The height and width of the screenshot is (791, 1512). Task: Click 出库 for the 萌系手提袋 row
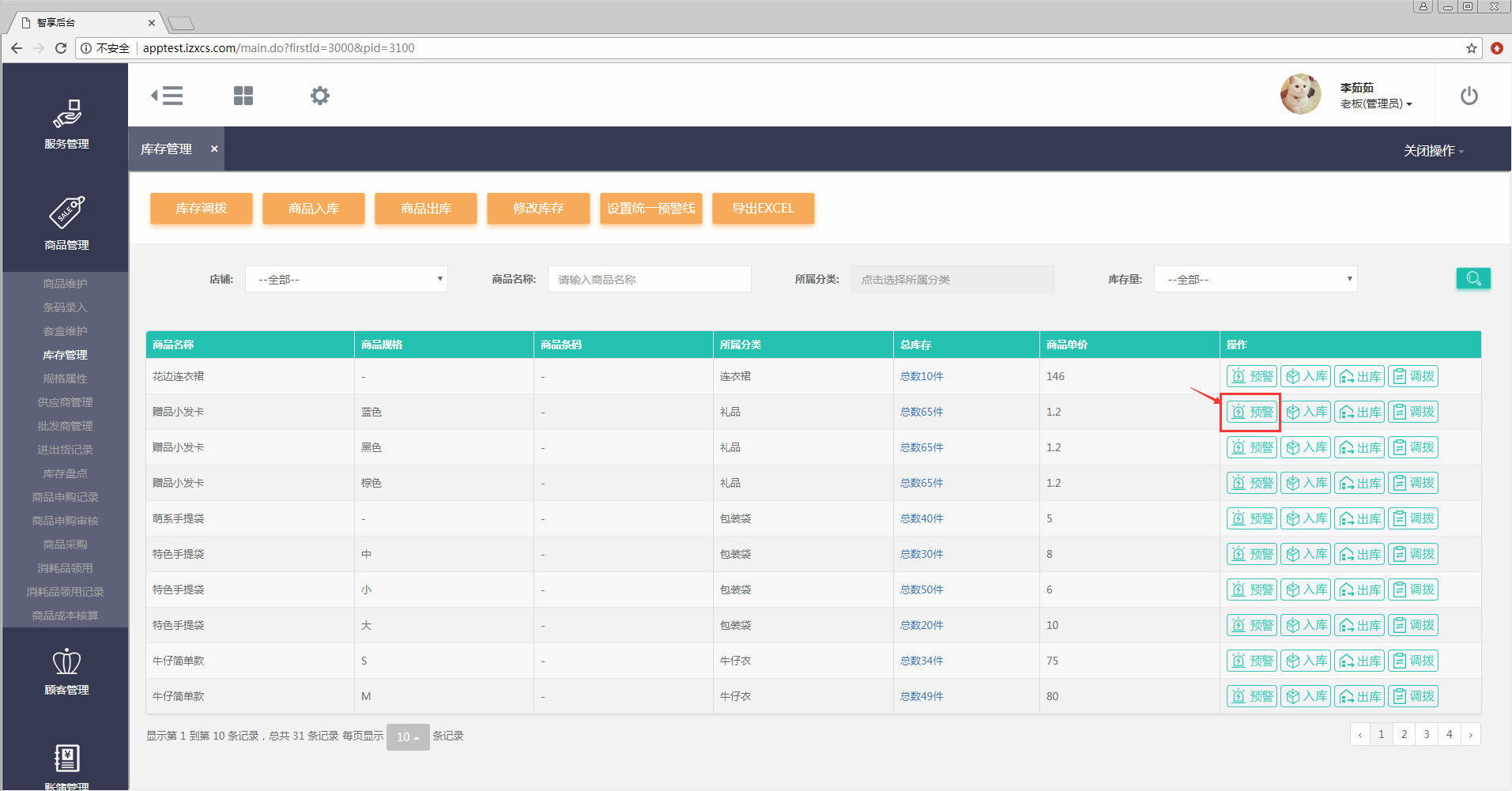[x=1359, y=518]
